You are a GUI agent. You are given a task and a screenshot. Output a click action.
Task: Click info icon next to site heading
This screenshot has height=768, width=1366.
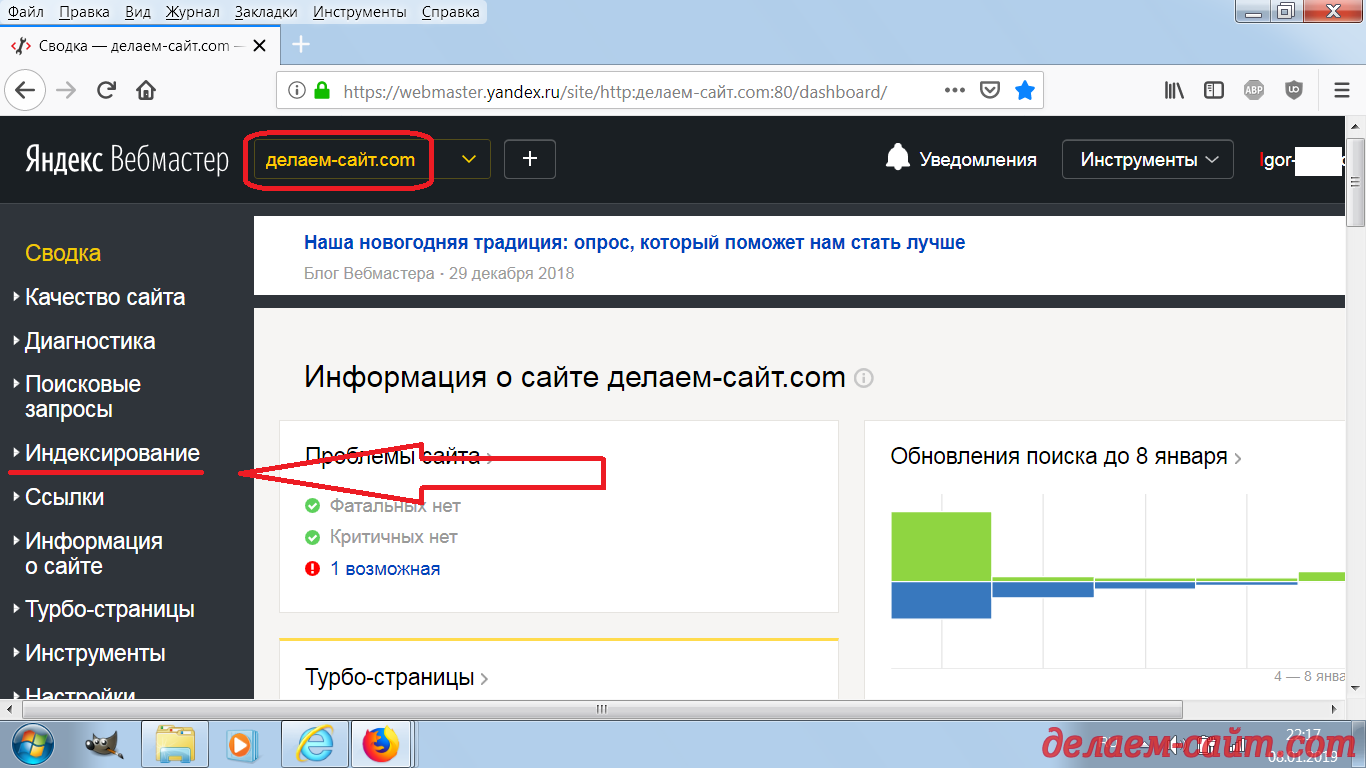[864, 379]
